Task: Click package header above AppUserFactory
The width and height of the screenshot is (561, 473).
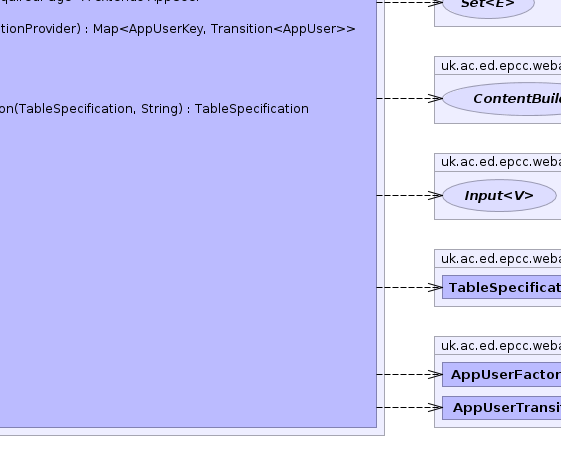Action: coord(501,346)
